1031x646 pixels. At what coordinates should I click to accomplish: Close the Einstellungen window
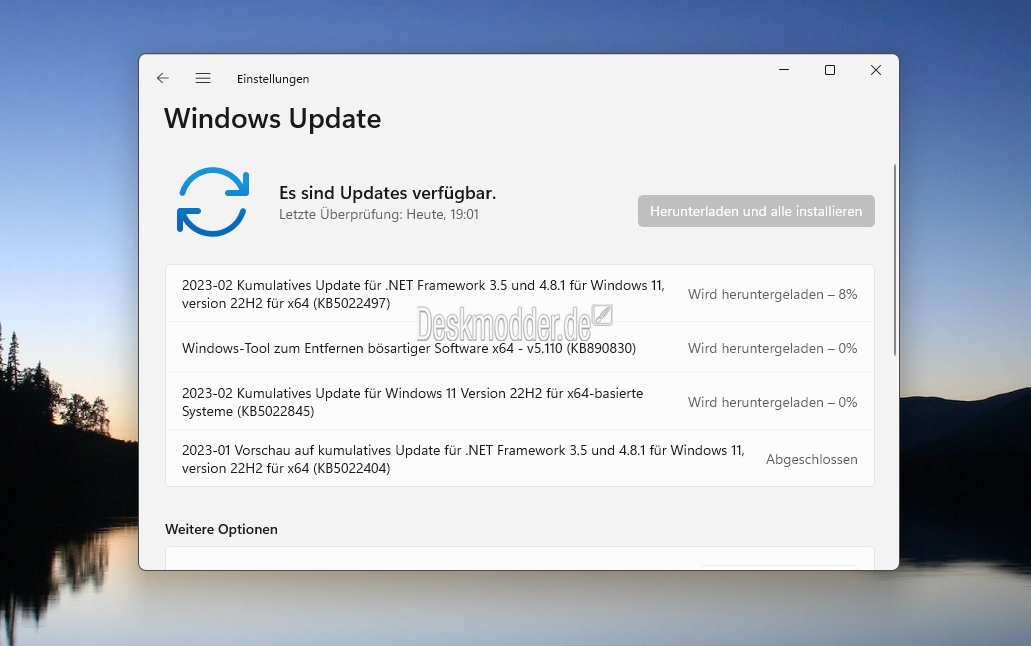click(876, 70)
